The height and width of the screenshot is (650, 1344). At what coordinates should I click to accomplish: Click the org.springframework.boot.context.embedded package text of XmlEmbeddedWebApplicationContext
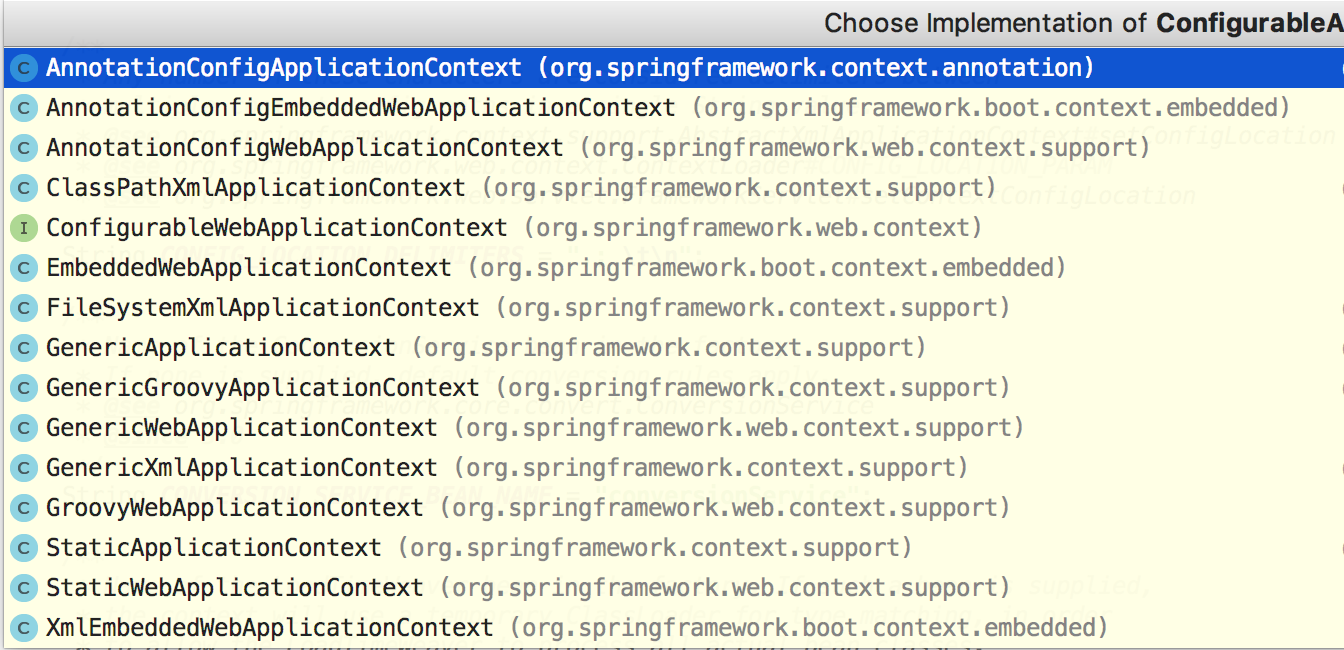(x=809, y=628)
